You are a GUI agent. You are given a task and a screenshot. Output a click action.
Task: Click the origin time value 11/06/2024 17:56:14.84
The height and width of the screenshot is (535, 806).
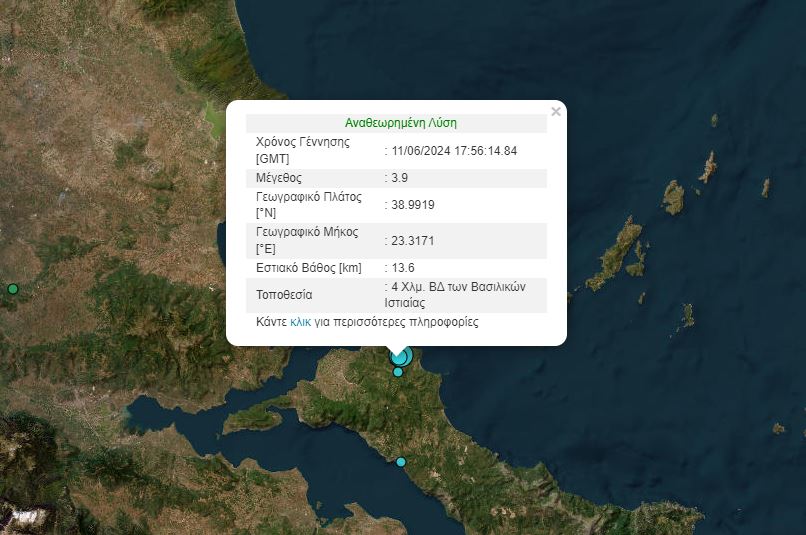pyautogui.click(x=454, y=150)
